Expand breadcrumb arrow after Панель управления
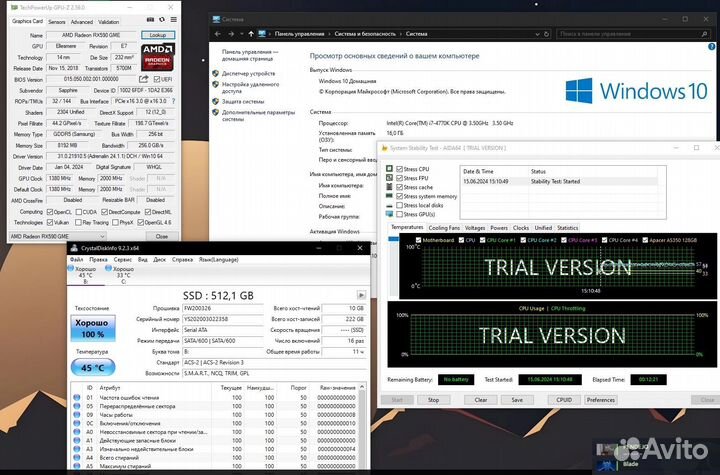 point(329,34)
